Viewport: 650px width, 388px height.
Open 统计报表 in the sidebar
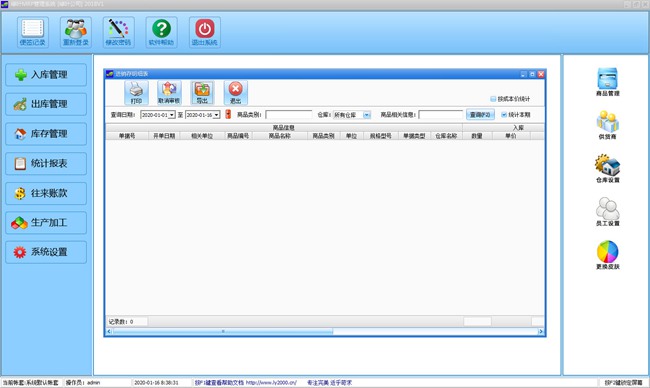(46, 163)
